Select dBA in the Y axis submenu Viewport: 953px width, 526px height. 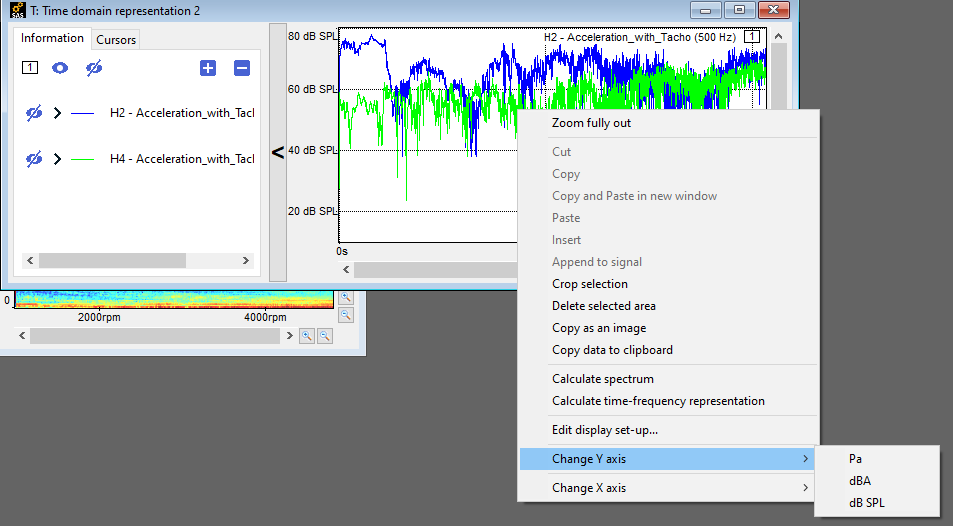pos(859,481)
